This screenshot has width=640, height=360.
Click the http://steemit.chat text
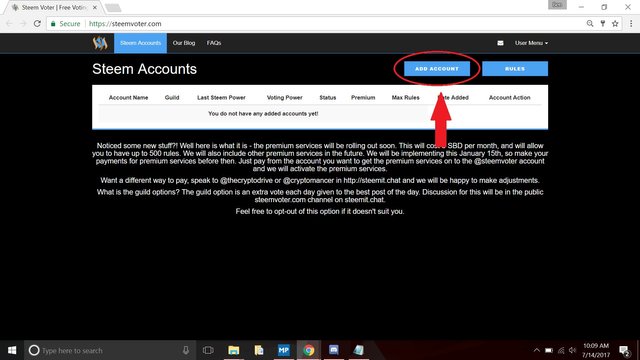(372, 180)
